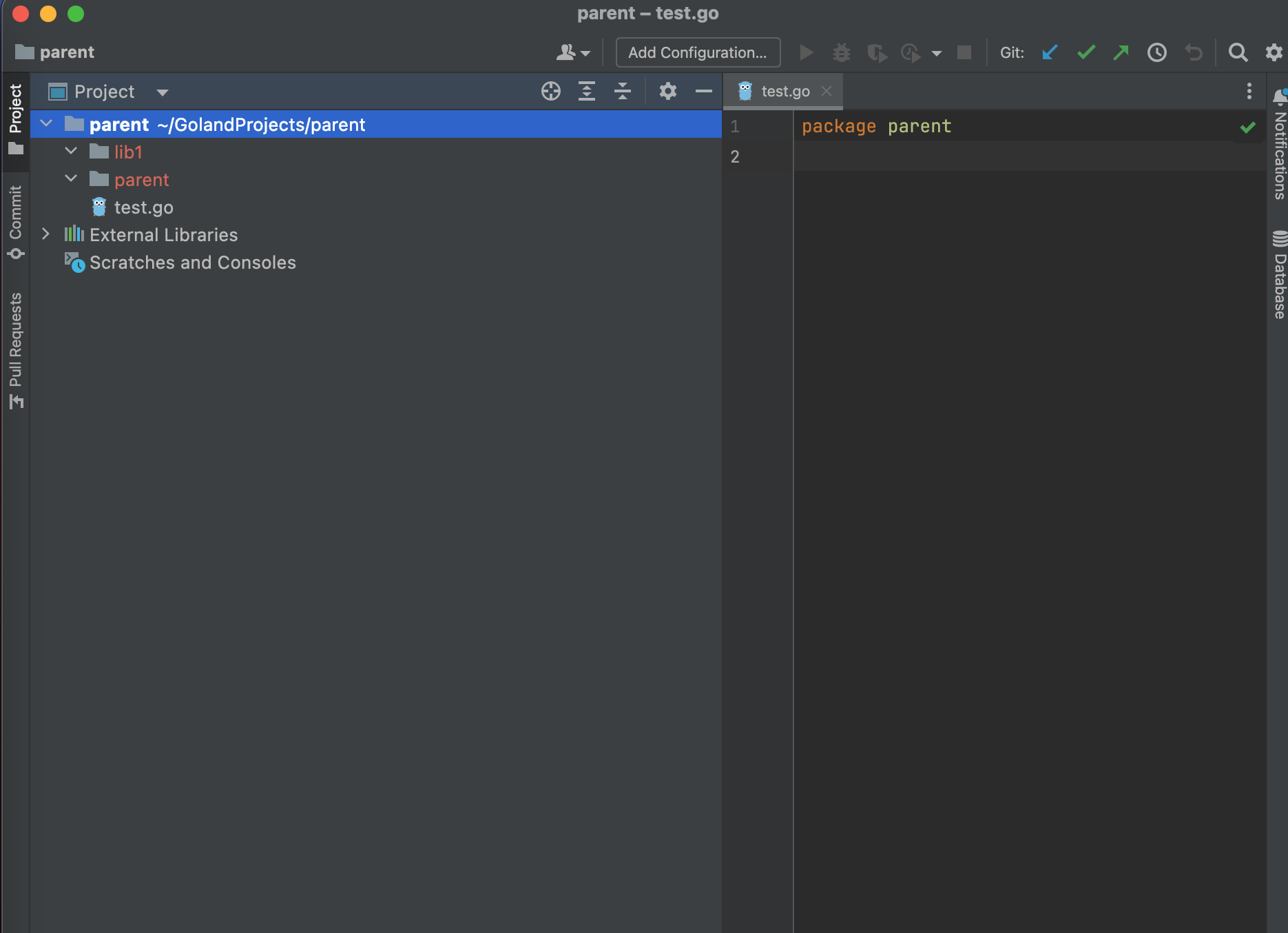Viewport: 1288px width, 933px height.
Task: Click inspection green checkmark in editor
Action: [x=1247, y=127]
